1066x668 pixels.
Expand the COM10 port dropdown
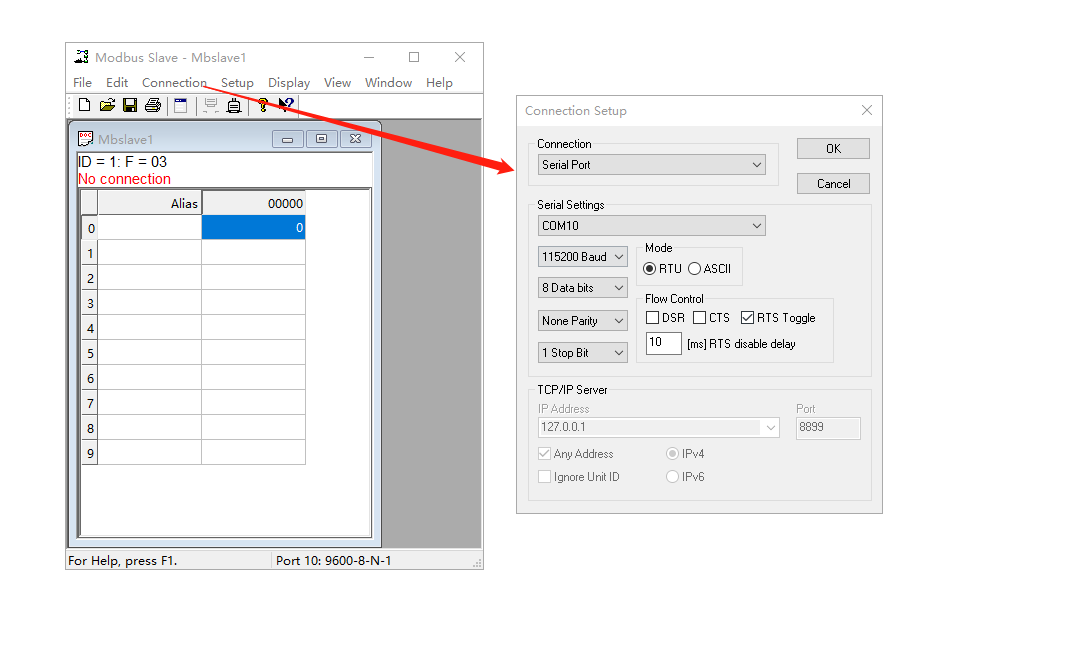pos(651,226)
